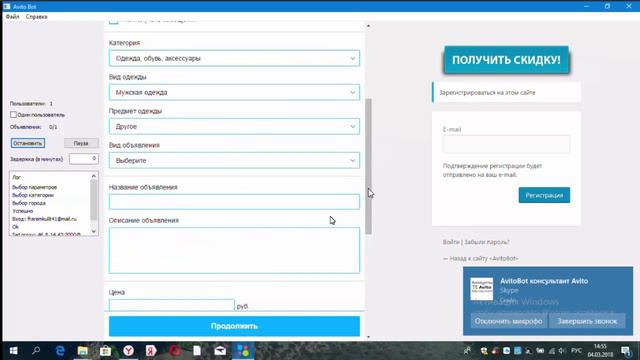
Task: Launch Opera browser from taskbar
Action: pyautogui.click(x=175, y=351)
